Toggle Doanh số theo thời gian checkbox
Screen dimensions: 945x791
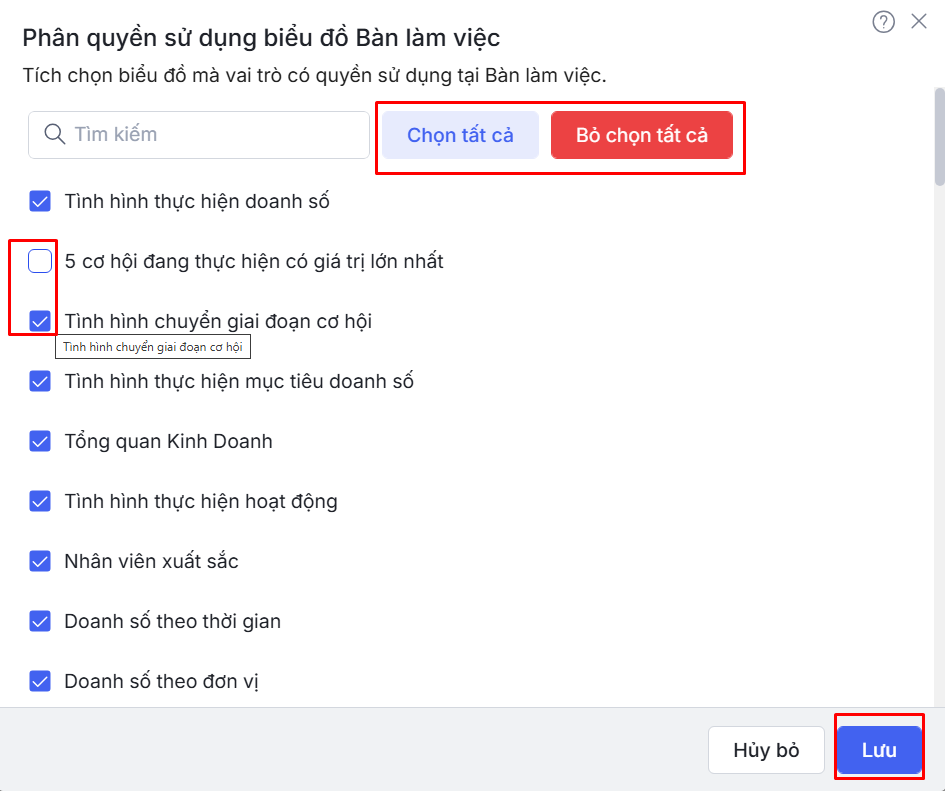click(x=40, y=621)
